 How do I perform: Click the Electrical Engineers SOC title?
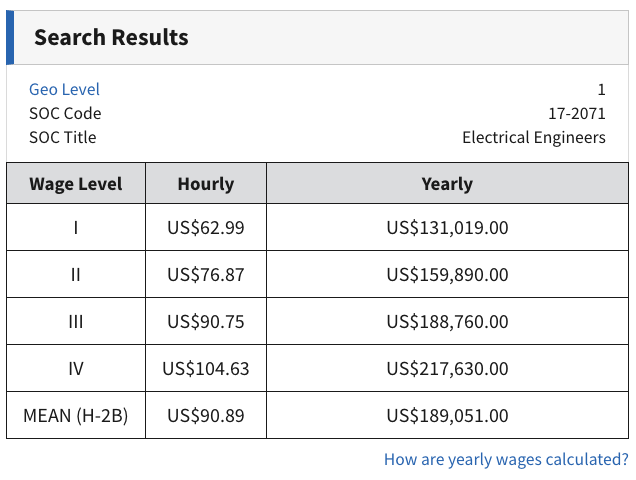pyautogui.click(x=533, y=138)
